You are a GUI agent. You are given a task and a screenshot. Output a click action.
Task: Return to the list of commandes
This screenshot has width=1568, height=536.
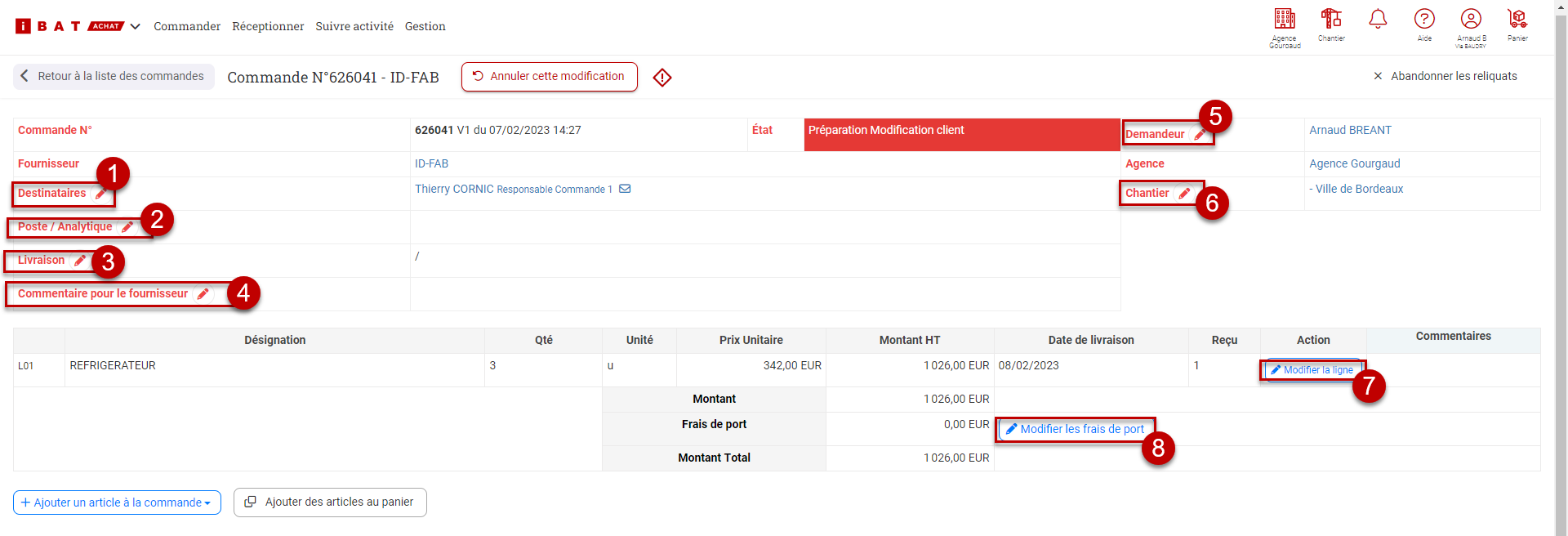(114, 76)
